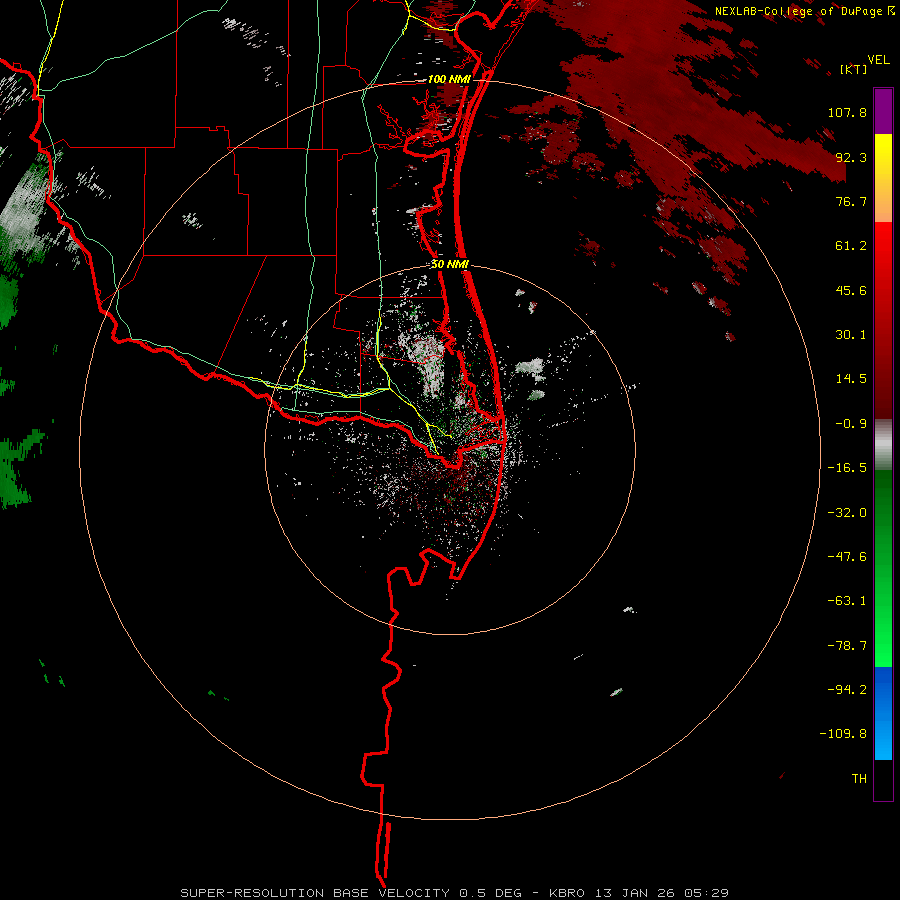The height and width of the screenshot is (900, 900).
Task: Click the Super-Resolution Base Velocity caption text
Action: tap(454, 893)
